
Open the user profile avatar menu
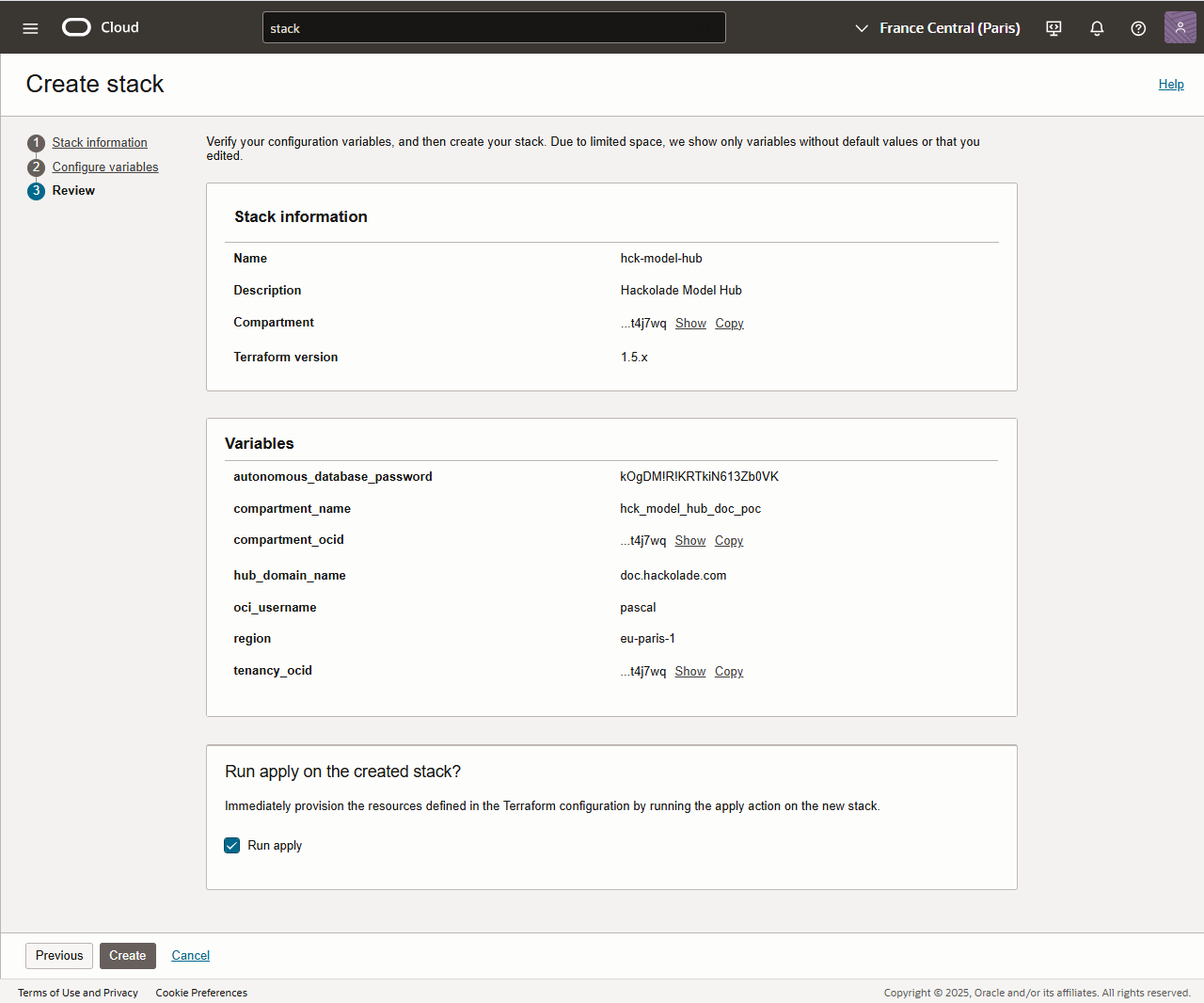pos(1180,27)
